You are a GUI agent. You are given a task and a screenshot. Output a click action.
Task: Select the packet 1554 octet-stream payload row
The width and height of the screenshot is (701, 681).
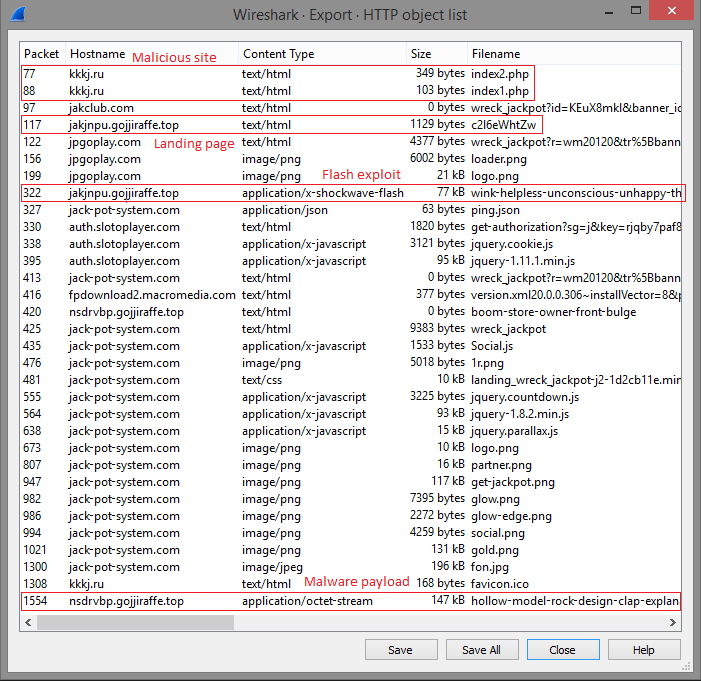[x=350, y=601]
